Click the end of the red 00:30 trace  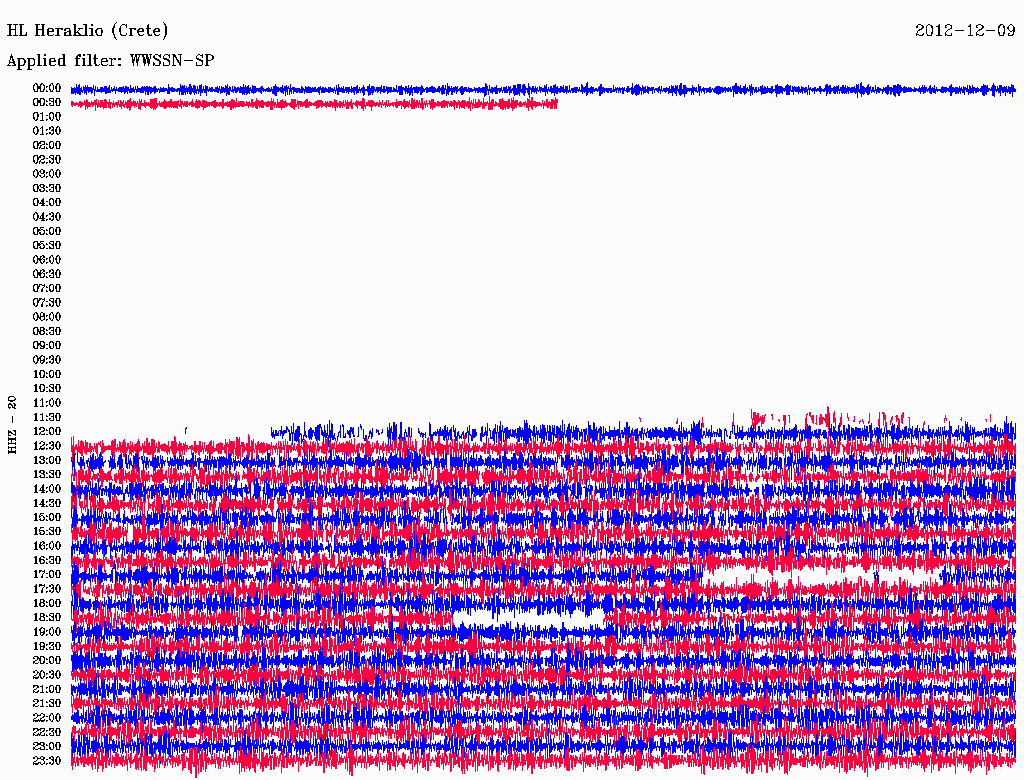(555, 103)
